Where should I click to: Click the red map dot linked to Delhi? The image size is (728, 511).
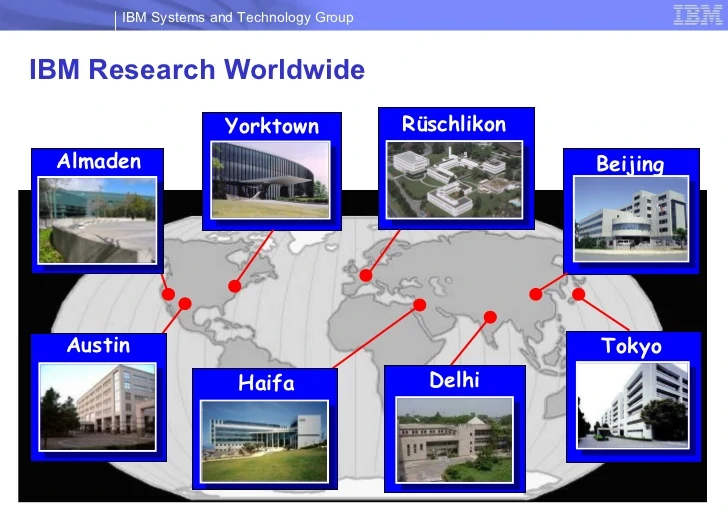pos(490,317)
